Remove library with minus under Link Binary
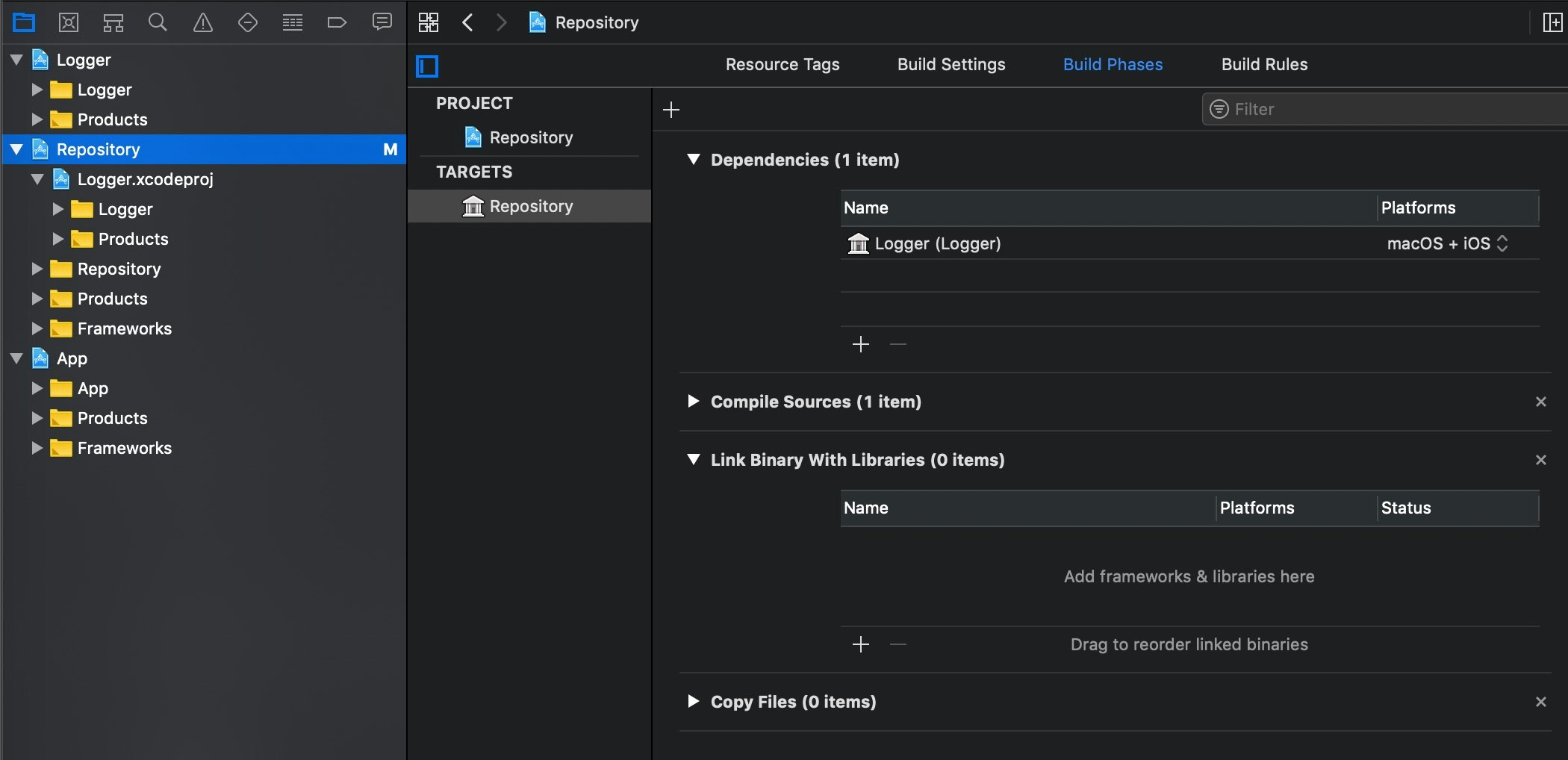The height and width of the screenshot is (760, 1568). point(898,644)
